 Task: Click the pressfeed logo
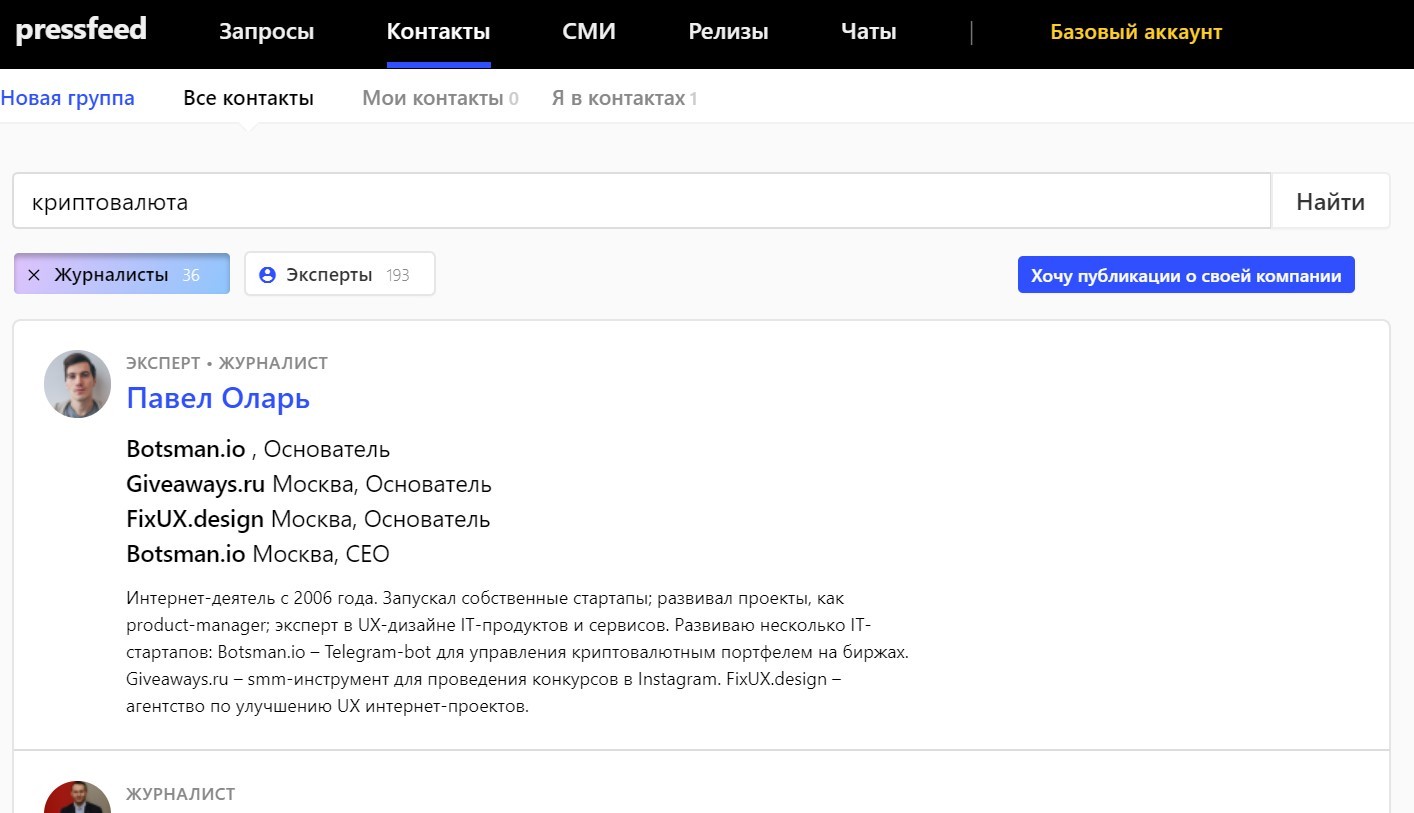[x=81, y=30]
